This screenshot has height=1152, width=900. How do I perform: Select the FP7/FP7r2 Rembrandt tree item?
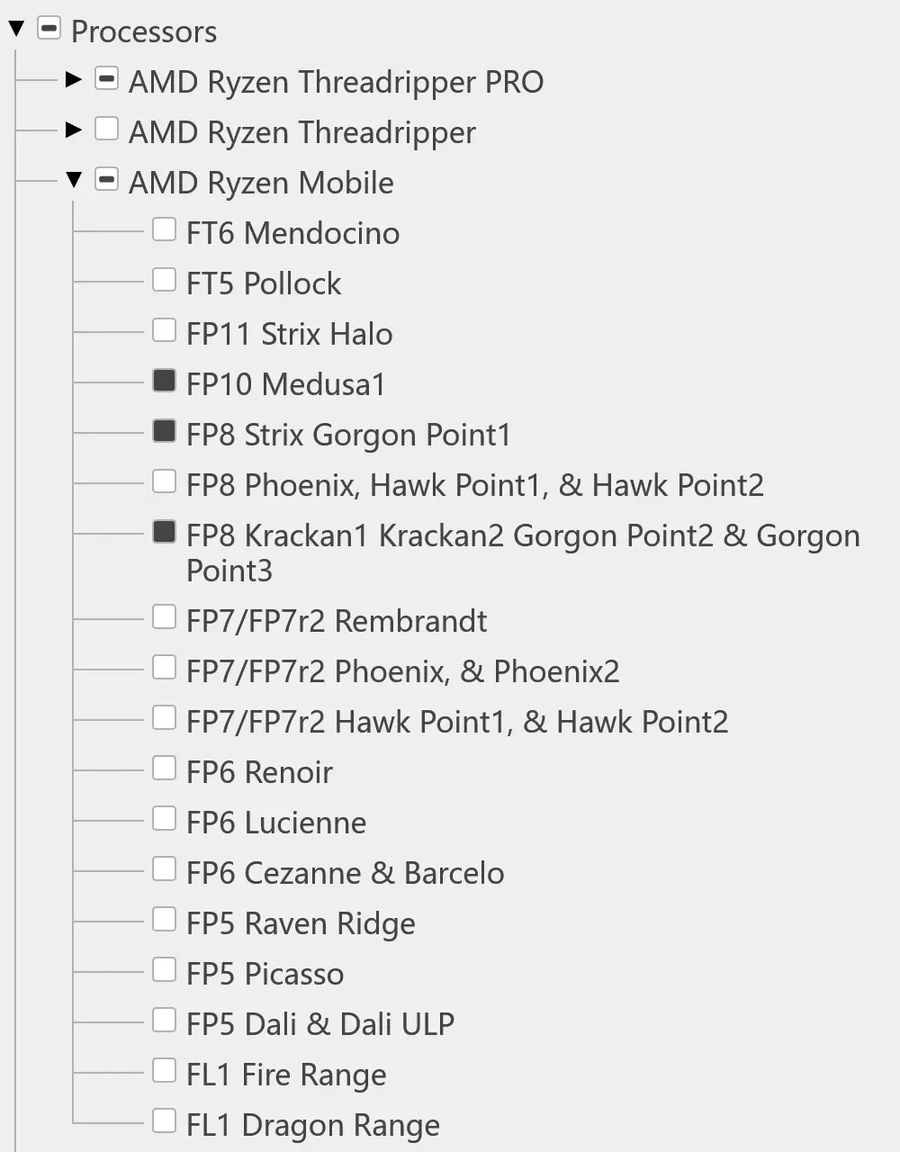coord(336,620)
